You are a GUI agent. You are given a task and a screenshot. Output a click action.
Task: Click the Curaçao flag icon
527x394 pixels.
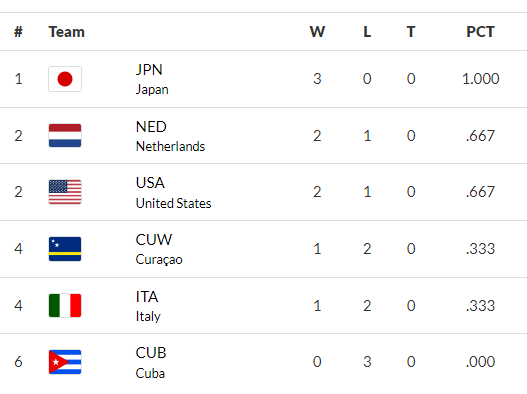point(65,249)
